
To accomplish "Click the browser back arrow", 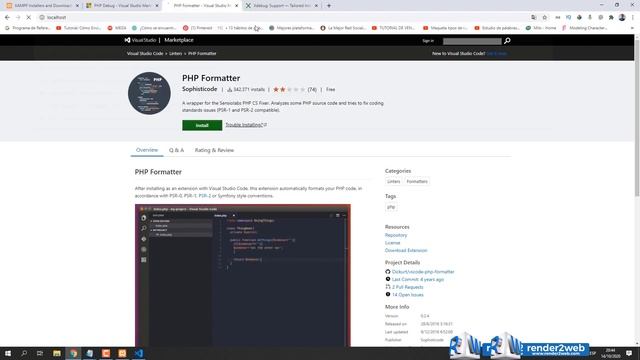I will point(7,18).
